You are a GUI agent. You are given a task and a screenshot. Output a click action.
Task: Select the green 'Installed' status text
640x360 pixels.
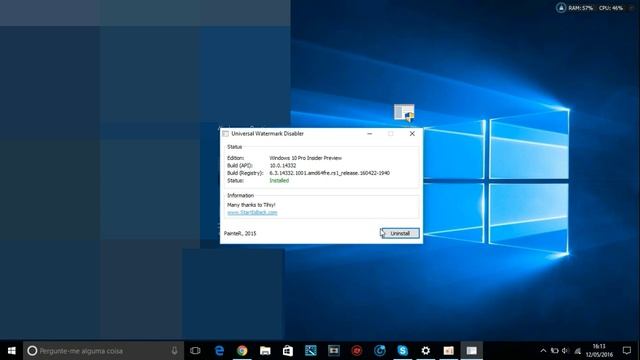point(279,180)
